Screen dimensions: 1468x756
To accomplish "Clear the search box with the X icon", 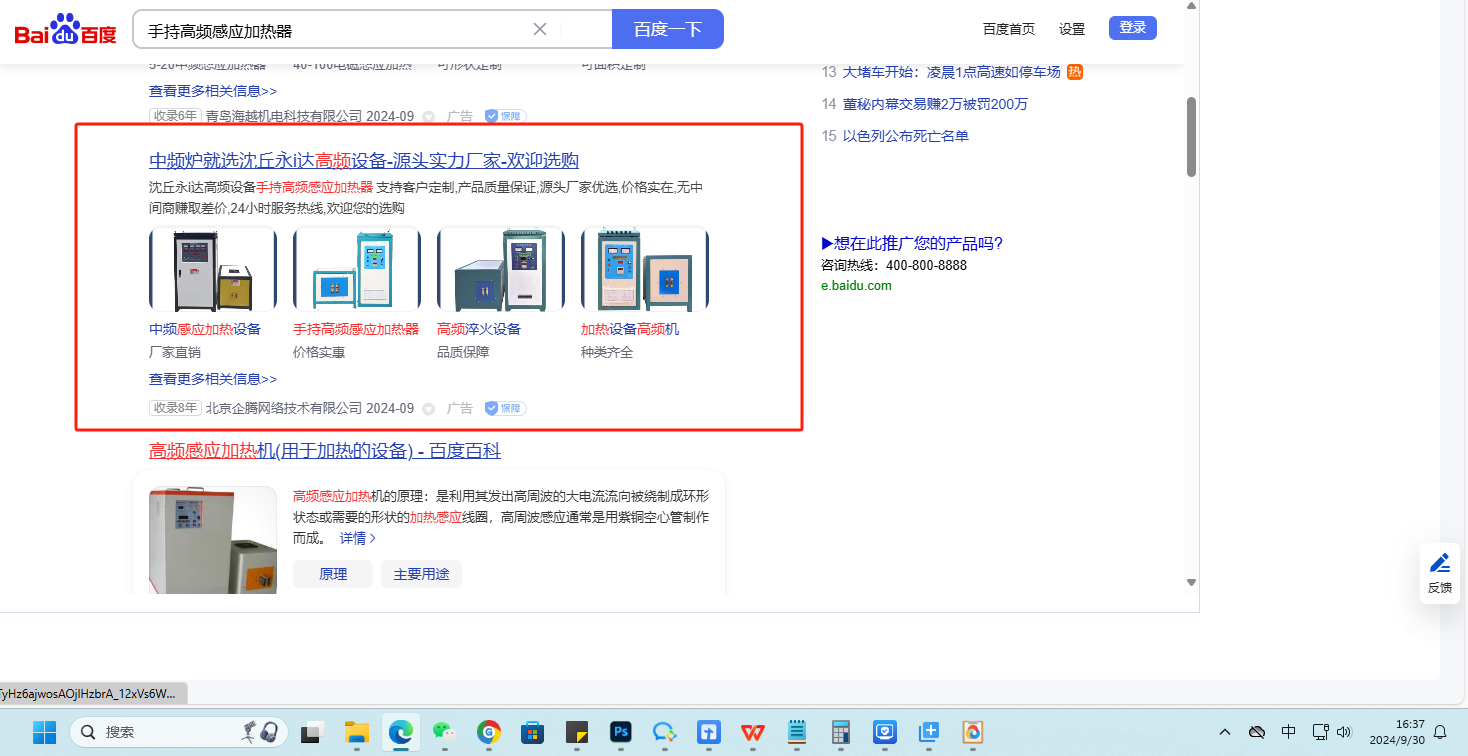I will (x=540, y=29).
